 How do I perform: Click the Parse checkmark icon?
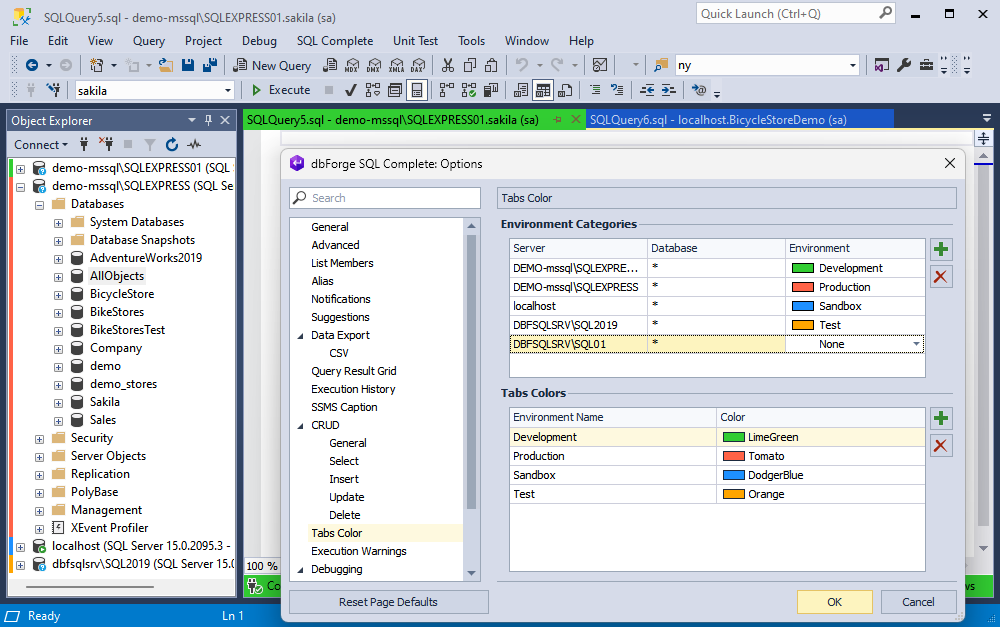click(x=350, y=91)
